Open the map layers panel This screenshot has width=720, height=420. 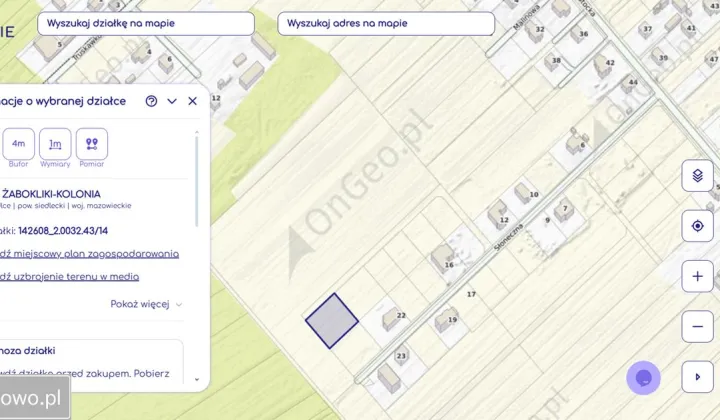click(697, 177)
